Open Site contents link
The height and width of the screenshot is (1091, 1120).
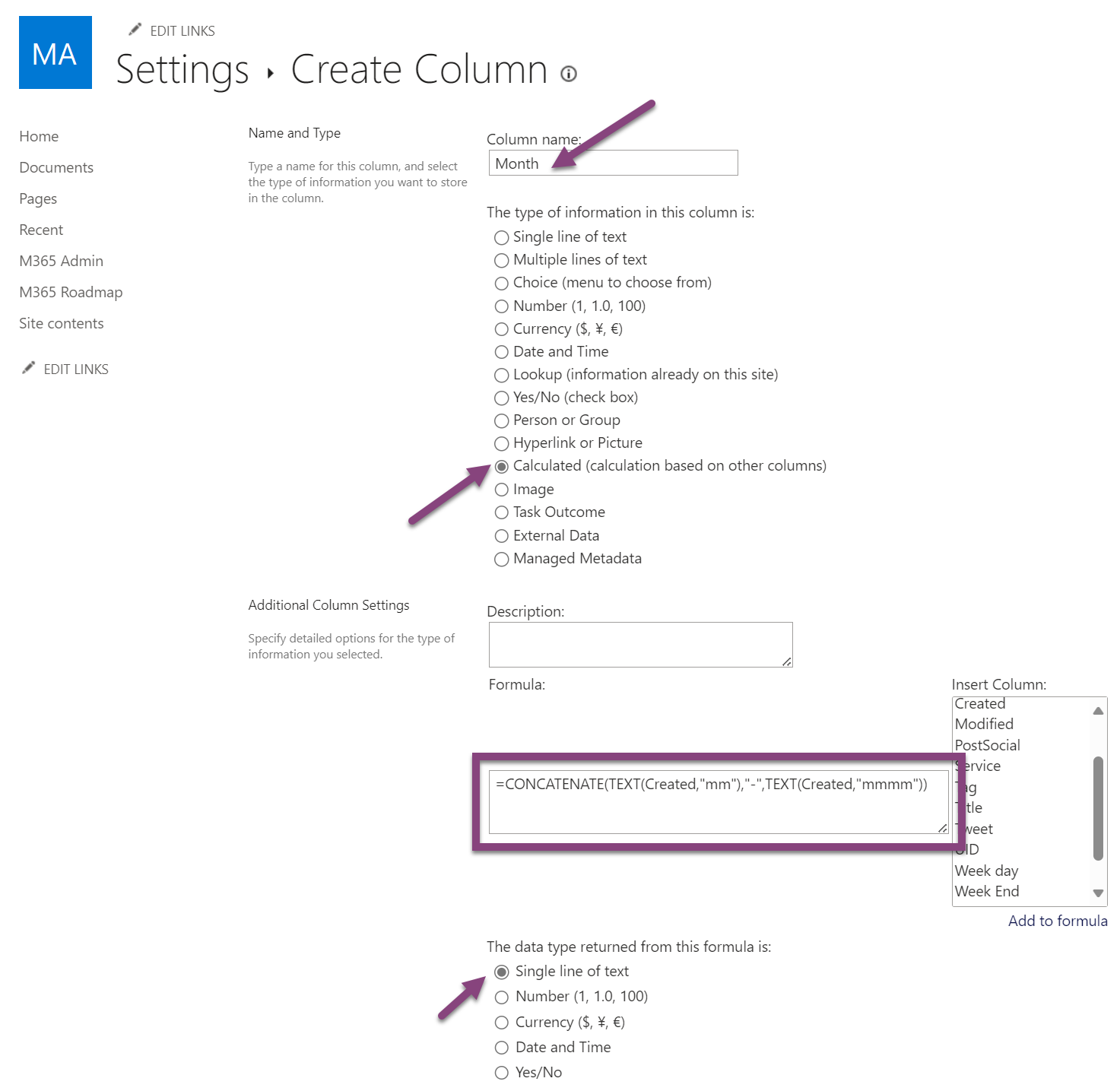[61, 323]
